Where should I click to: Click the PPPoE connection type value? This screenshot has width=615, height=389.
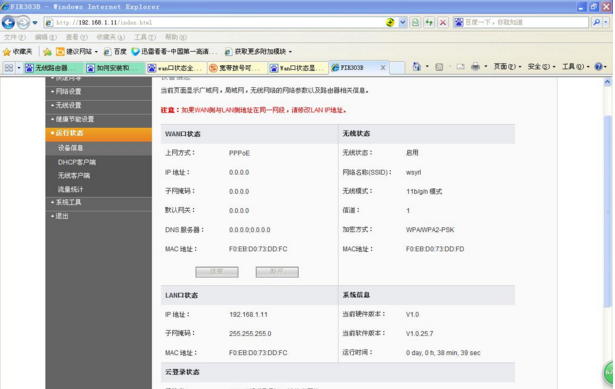[239, 153]
